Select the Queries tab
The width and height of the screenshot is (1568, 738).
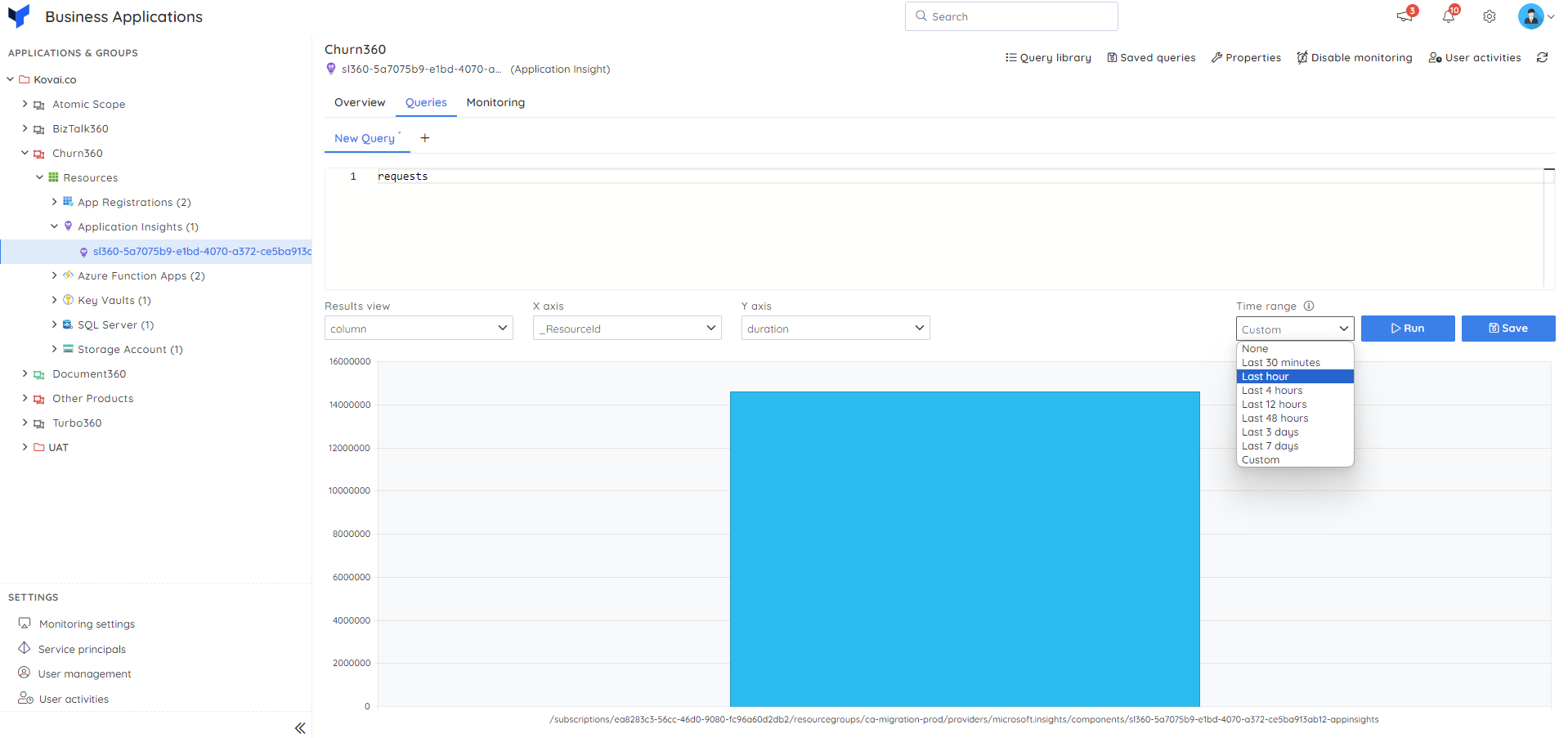[426, 102]
